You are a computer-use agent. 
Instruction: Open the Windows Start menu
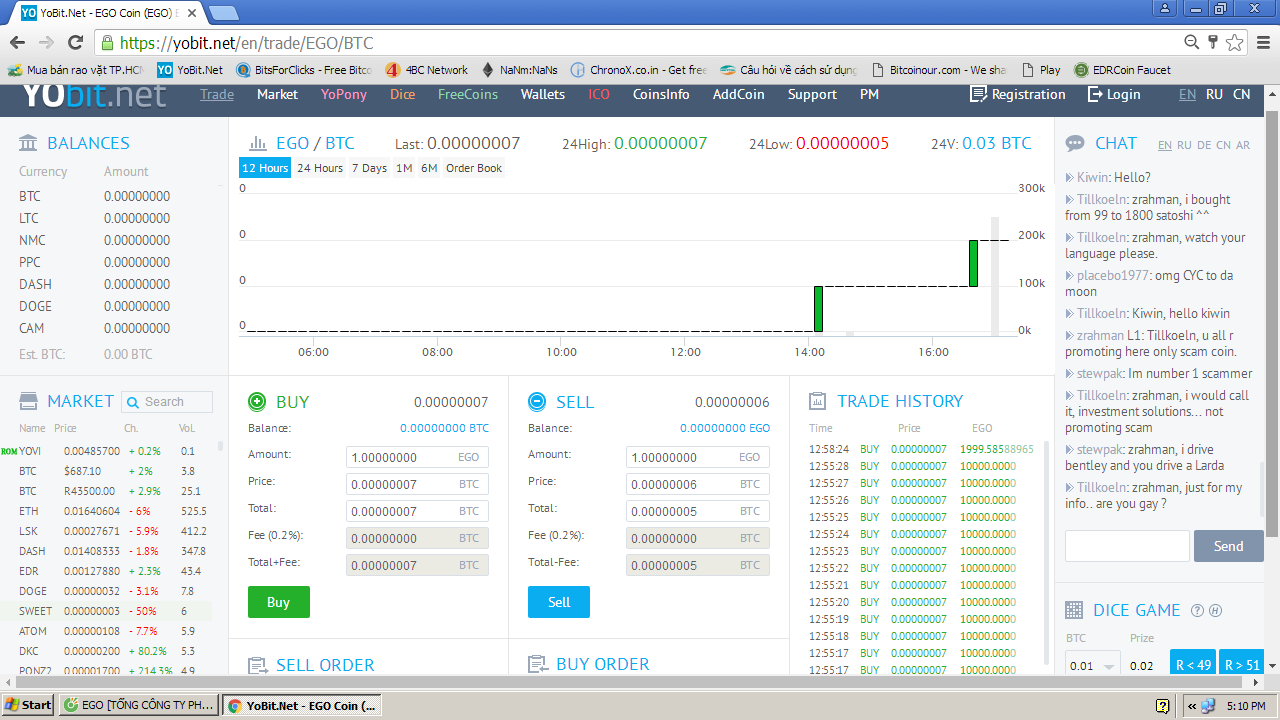(x=28, y=705)
